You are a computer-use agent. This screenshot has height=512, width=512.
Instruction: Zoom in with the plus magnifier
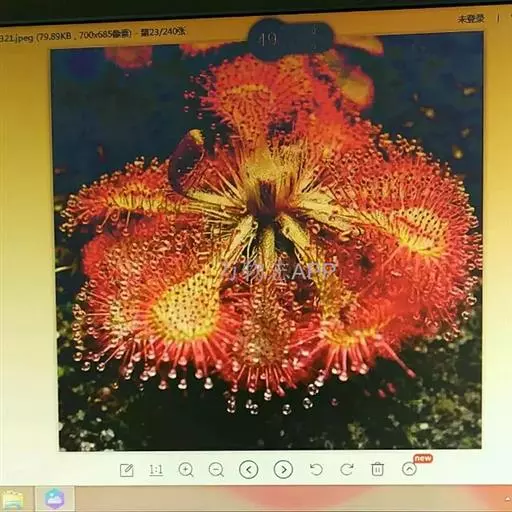pos(186,470)
